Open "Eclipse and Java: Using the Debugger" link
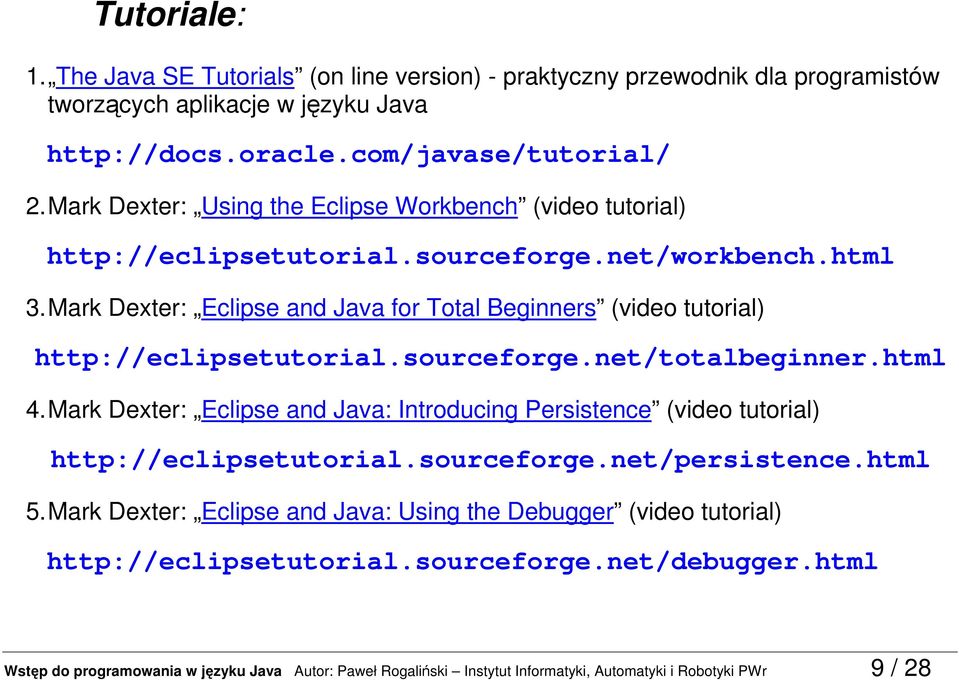Screen dimensions: 959x680 click(407, 512)
